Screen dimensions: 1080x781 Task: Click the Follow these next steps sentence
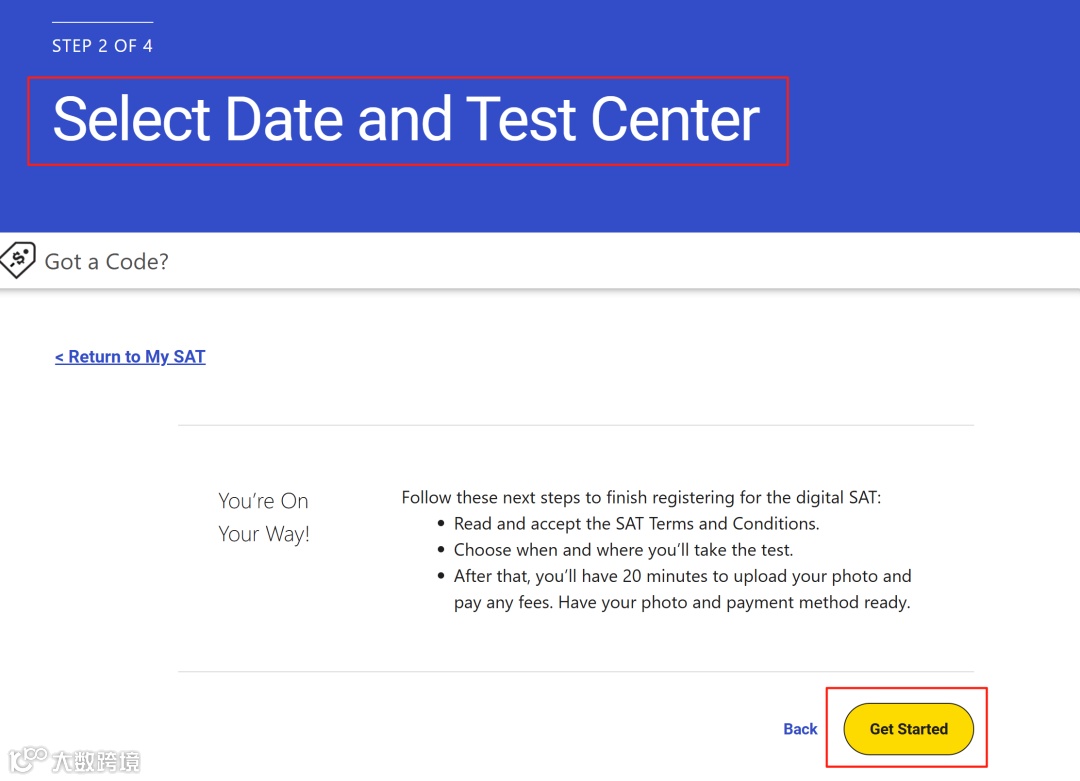click(641, 497)
